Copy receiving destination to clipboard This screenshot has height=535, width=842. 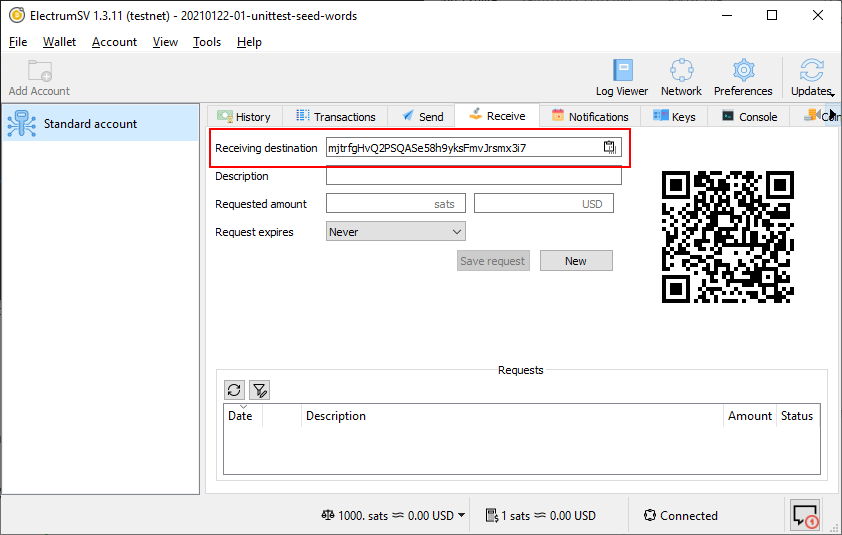[x=609, y=147]
